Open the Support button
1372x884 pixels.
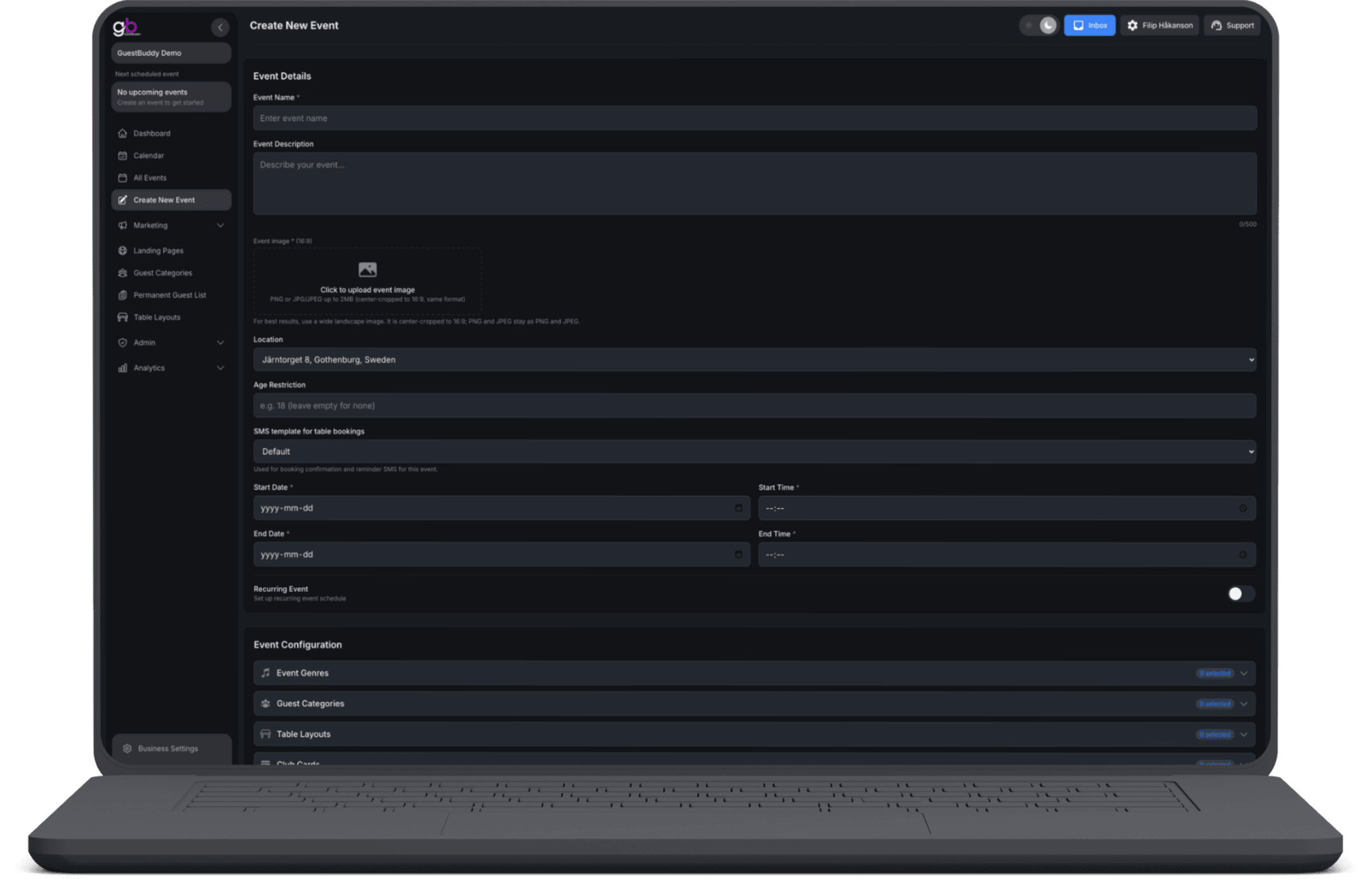[1232, 25]
